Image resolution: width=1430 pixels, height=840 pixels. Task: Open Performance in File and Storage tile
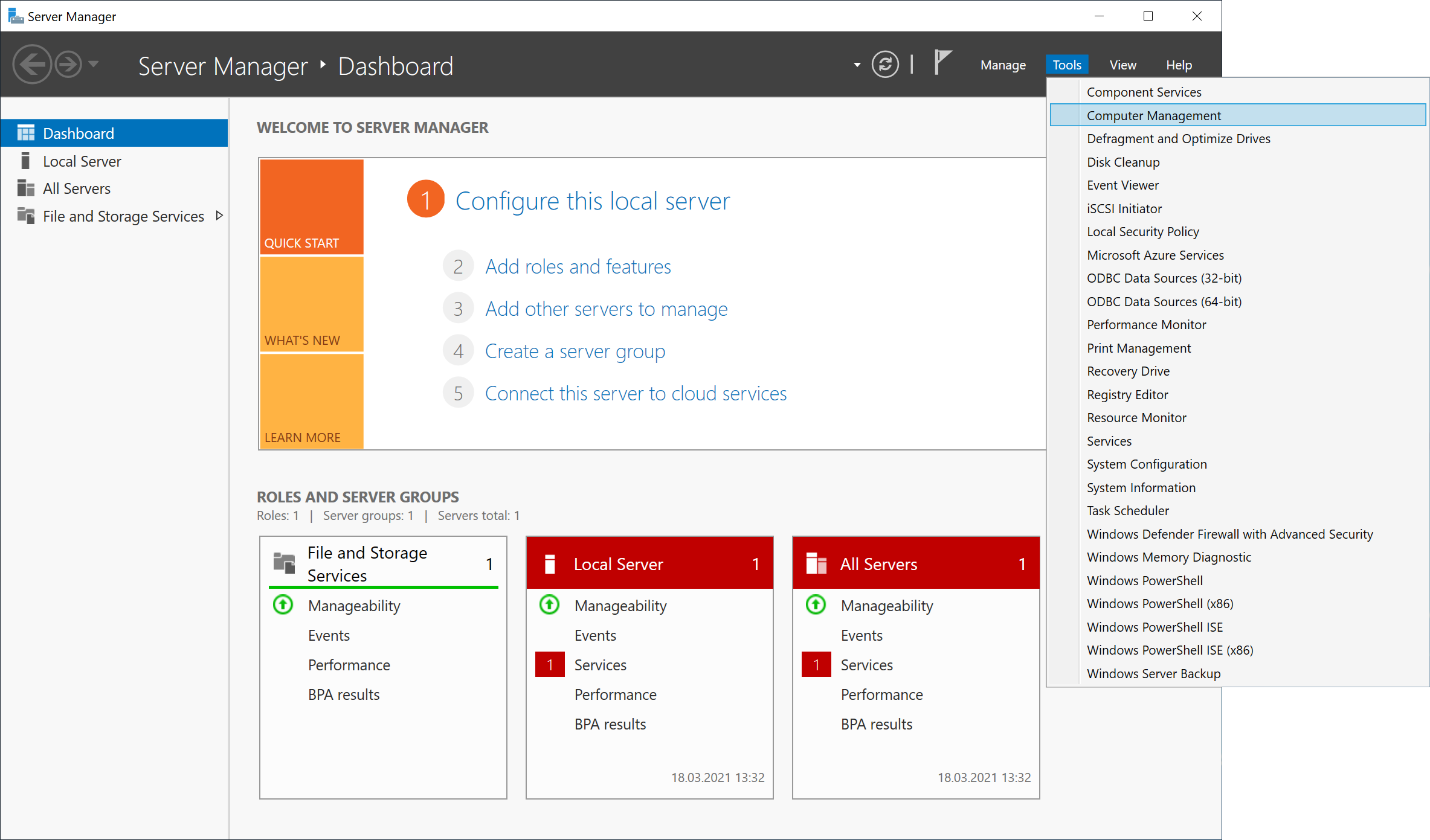point(349,665)
